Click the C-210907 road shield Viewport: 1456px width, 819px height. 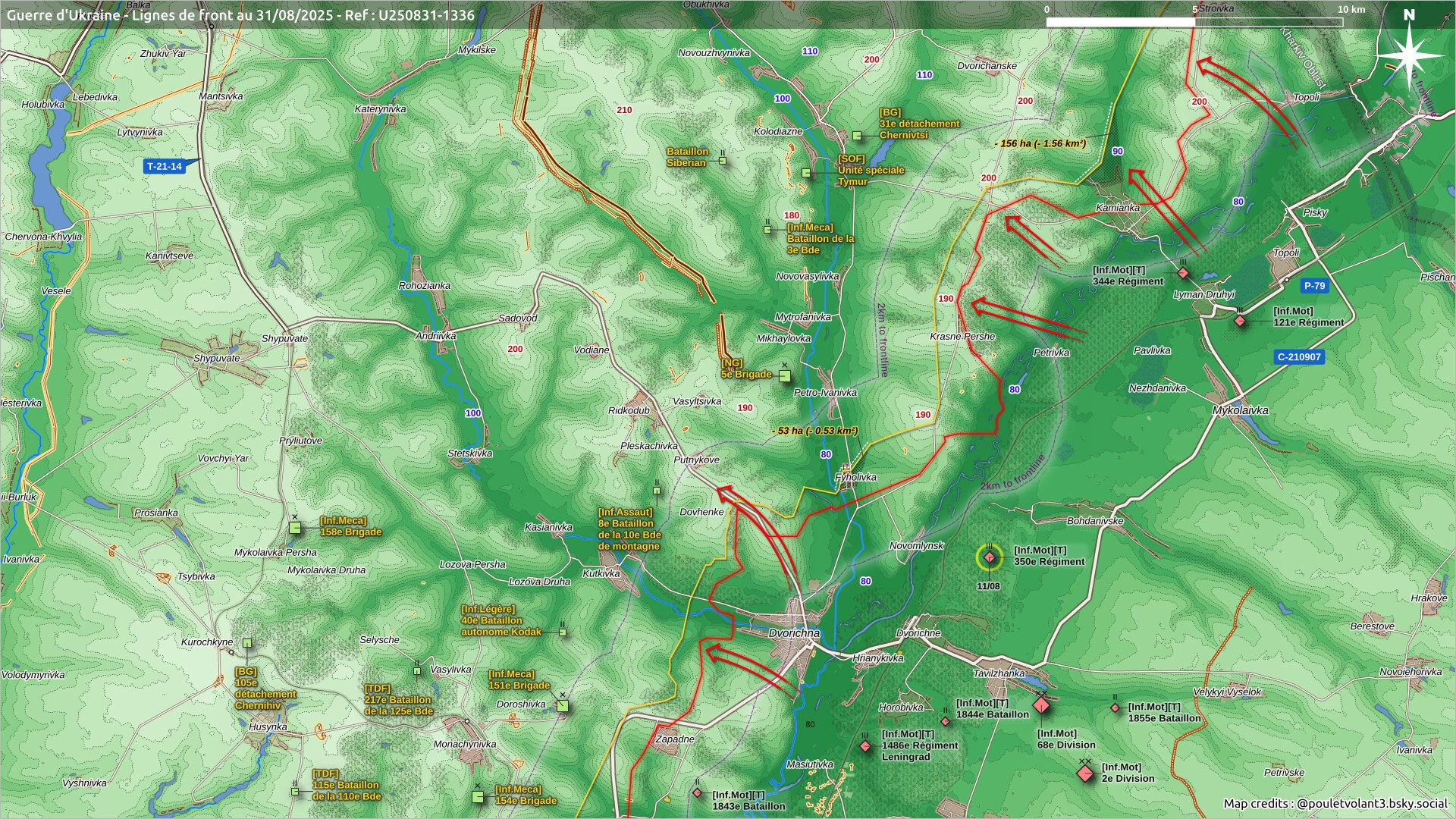tap(1299, 357)
